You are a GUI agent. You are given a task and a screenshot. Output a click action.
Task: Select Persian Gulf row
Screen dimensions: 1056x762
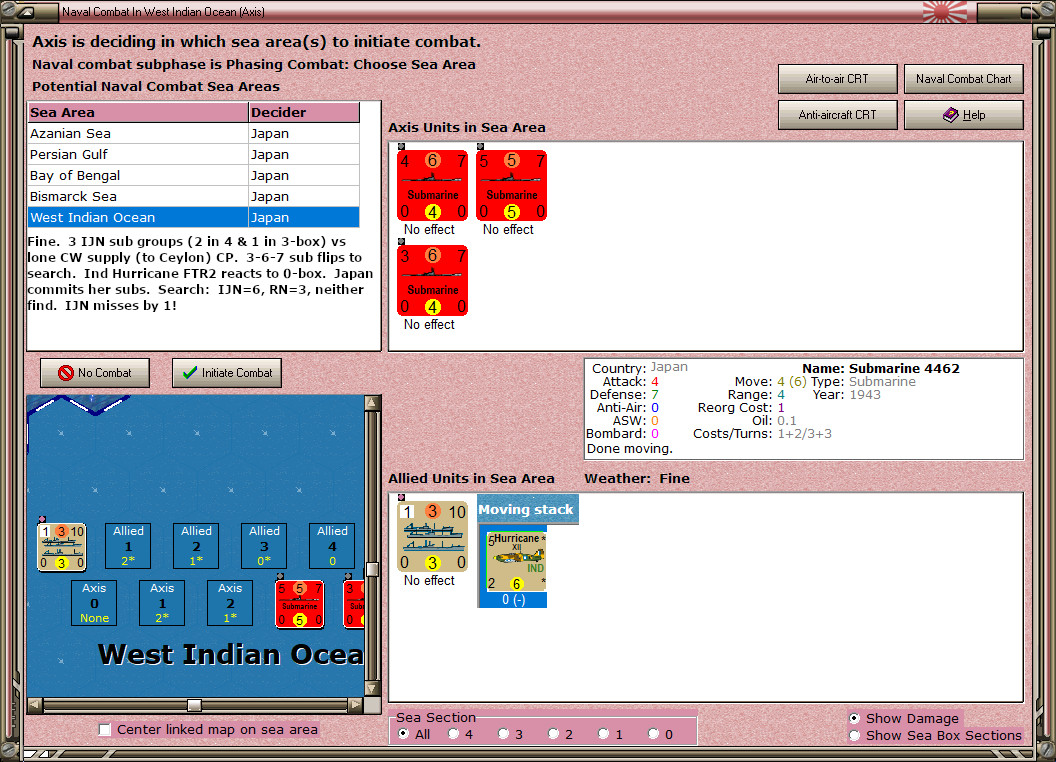tap(193, 154)
